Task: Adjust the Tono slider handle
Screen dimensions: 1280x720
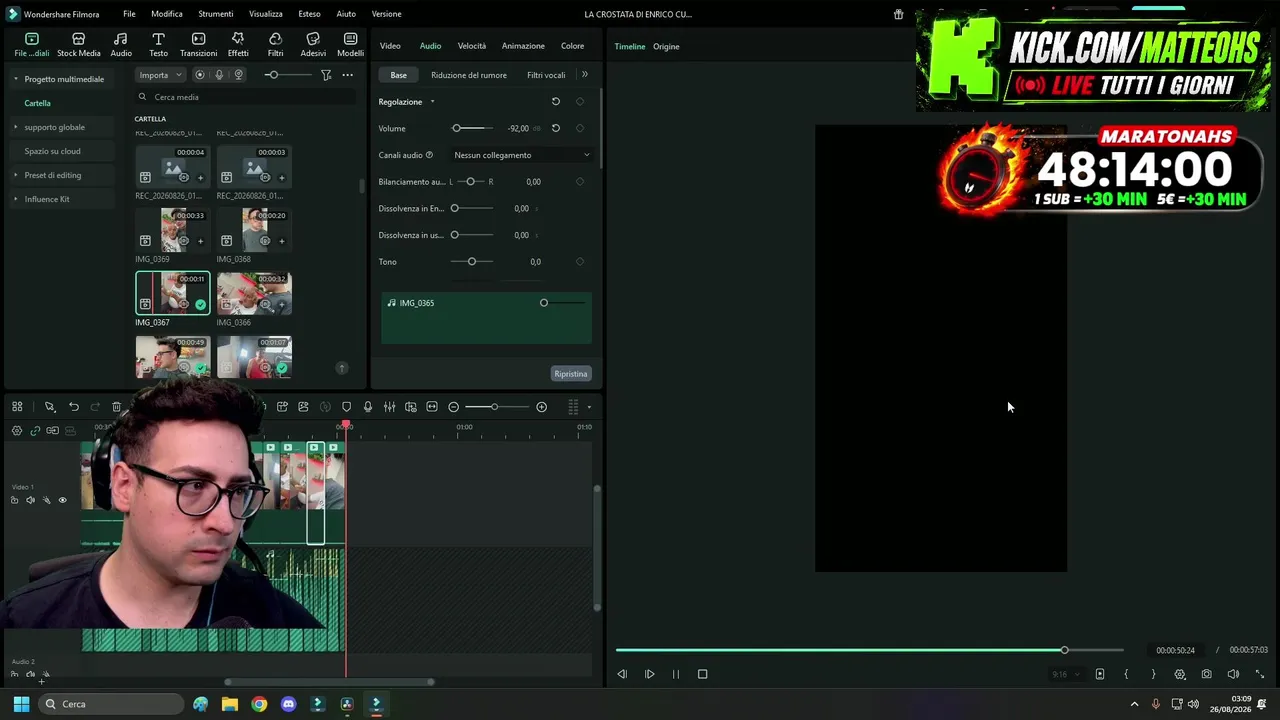Action: pos(472,262)
